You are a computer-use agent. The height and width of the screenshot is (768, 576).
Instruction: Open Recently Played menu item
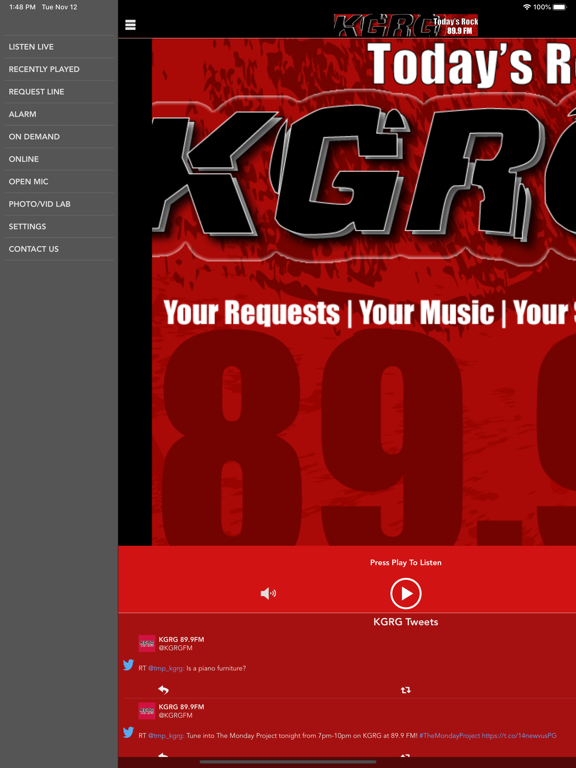[59, 70]
